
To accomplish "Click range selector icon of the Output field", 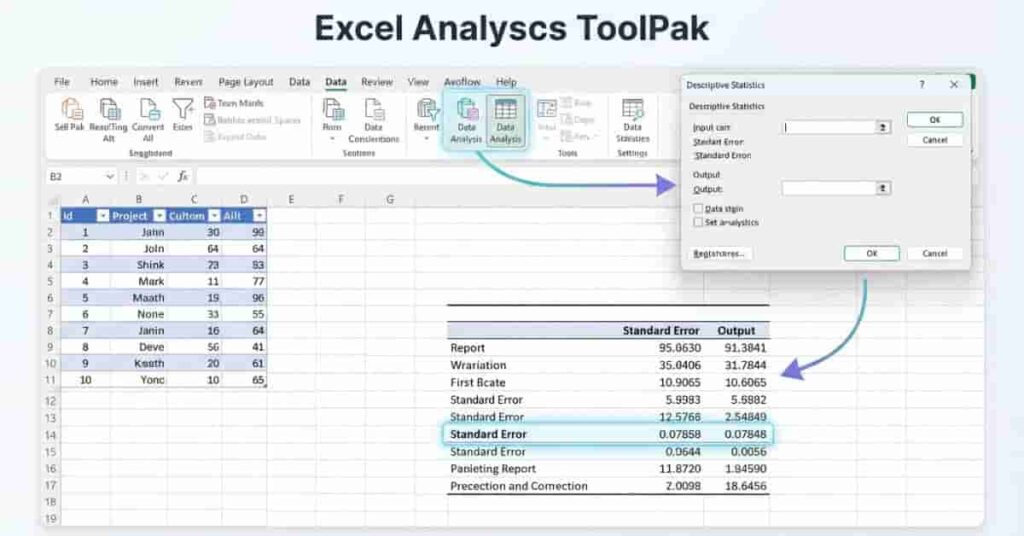I will pos(883,188).
